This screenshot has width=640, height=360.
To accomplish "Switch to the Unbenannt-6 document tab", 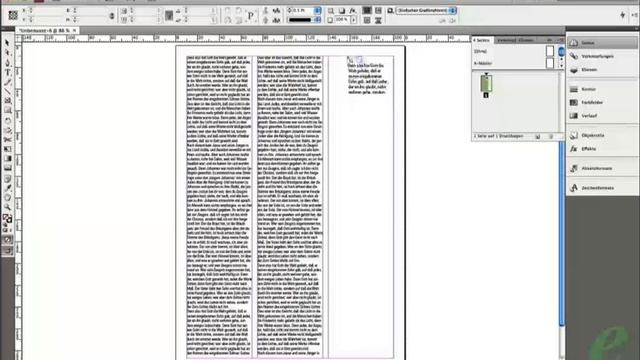I will (44, 31).
